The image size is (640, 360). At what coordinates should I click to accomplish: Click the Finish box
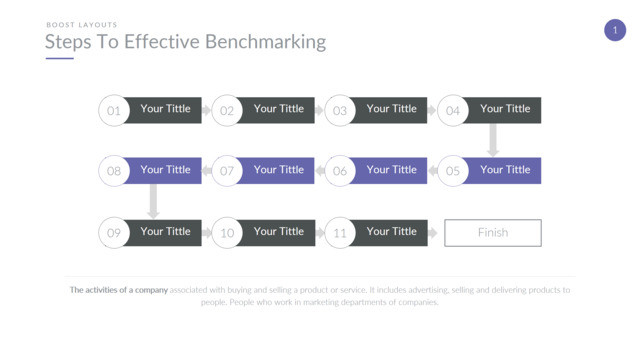493,233
